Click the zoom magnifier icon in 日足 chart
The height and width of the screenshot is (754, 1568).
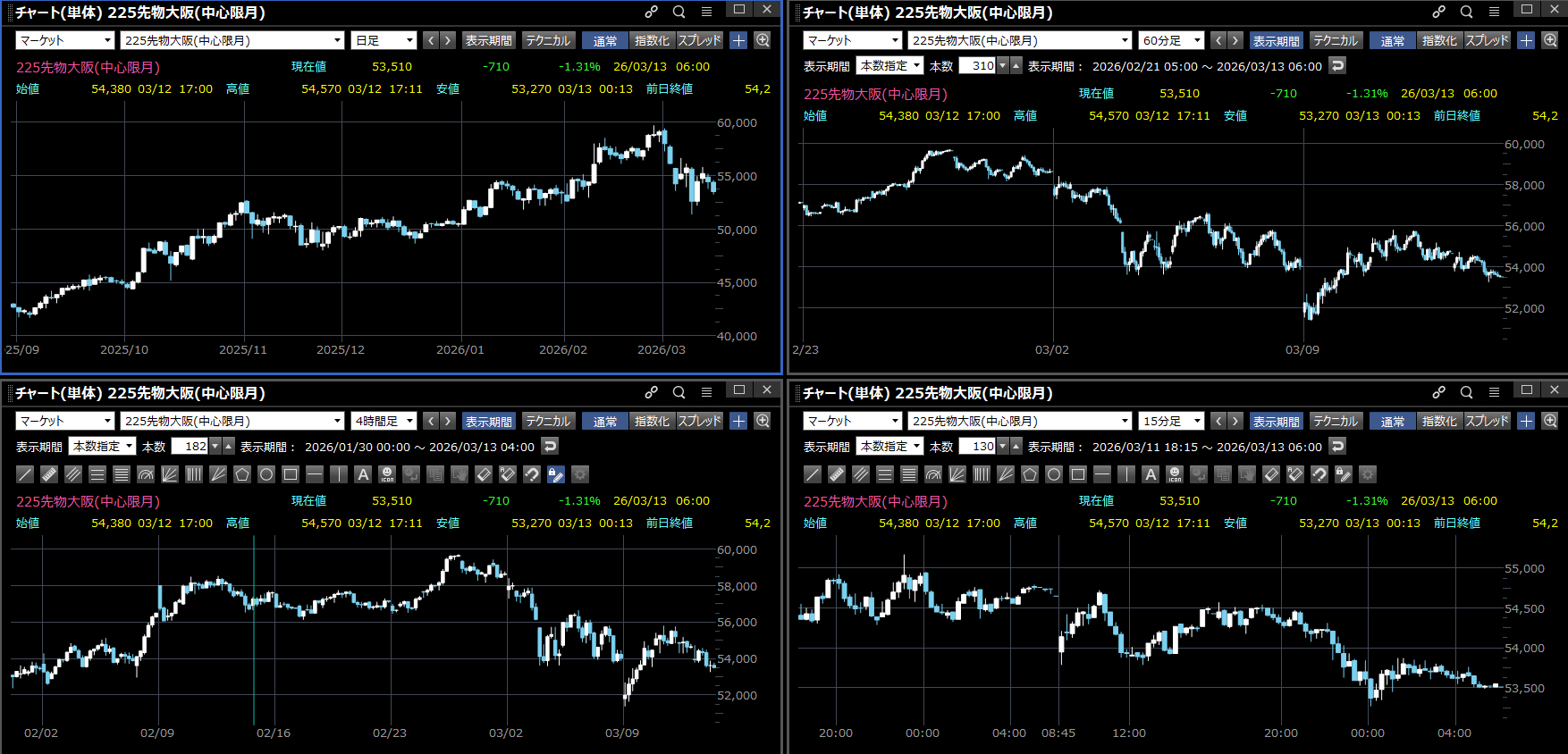763,40
